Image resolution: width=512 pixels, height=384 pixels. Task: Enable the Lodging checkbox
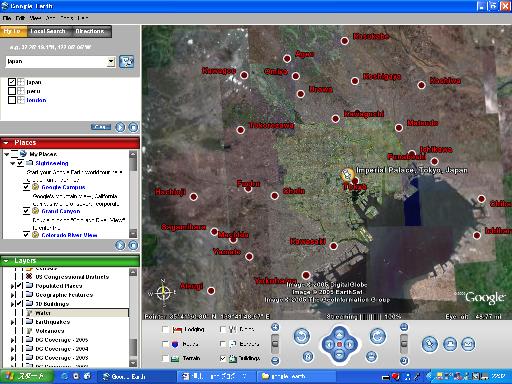click(x=165, y=329)
